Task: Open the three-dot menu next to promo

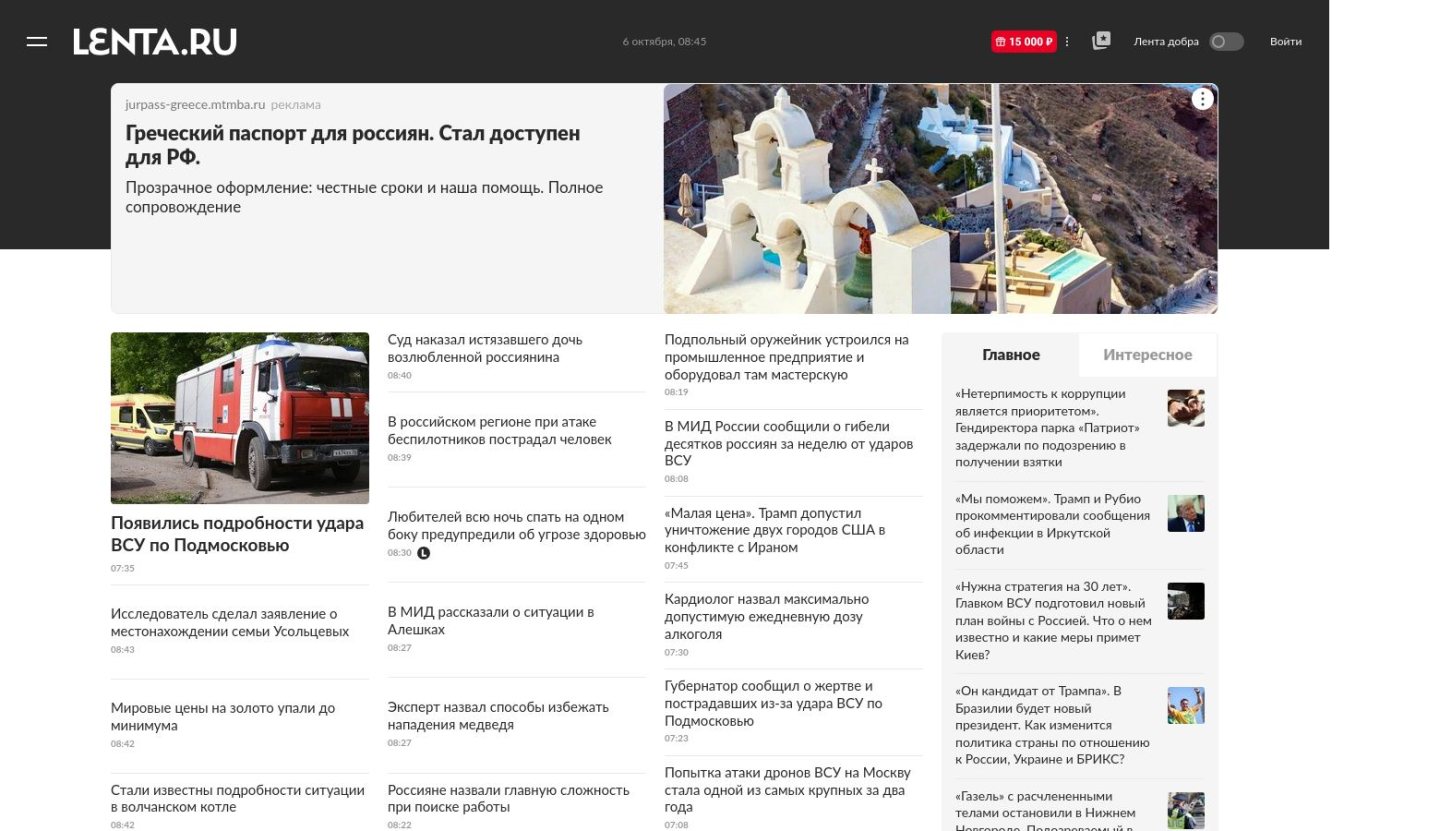Action: click(x=1067, y=42)
